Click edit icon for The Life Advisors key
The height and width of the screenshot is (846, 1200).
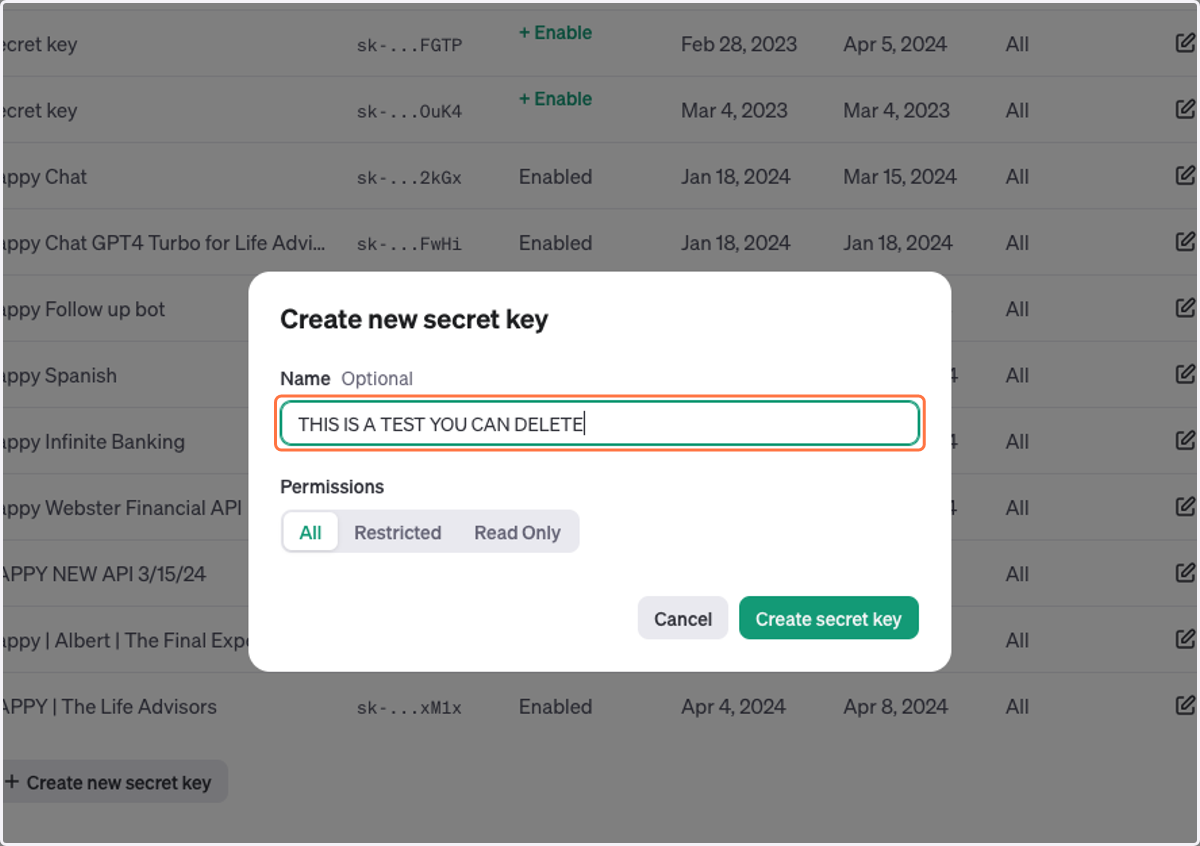tap(1185, 706)
